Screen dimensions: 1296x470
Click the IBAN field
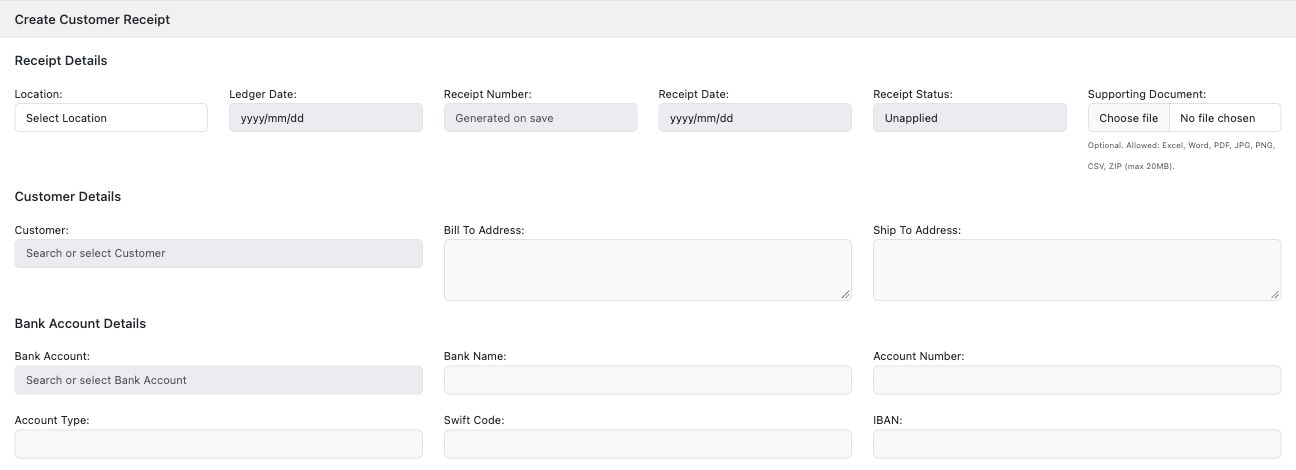[1077, 444]
